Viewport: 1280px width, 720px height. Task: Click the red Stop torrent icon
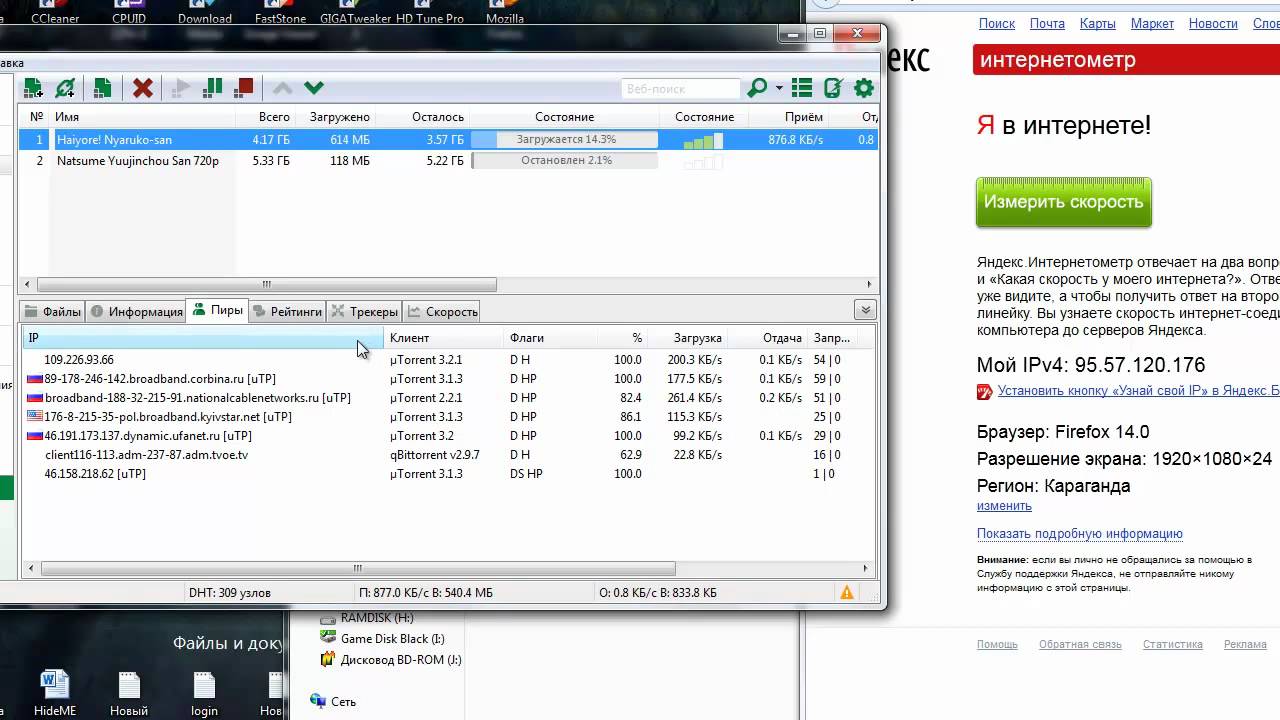pos(244,88)
